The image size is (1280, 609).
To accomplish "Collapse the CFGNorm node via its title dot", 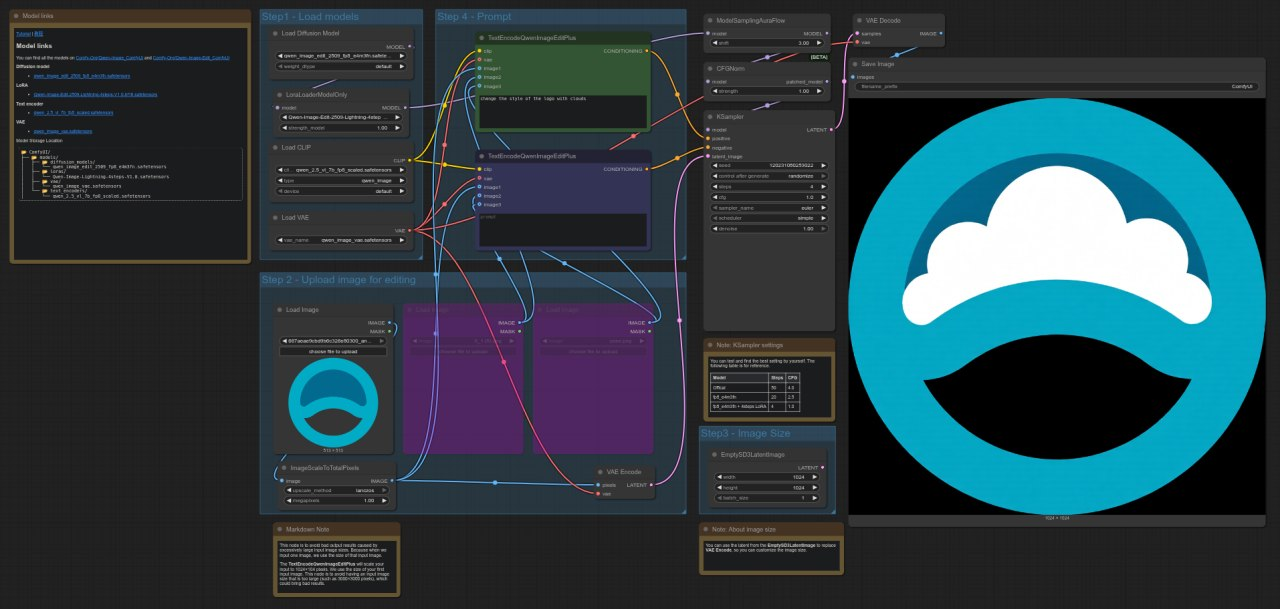I will tap(710, 69).
